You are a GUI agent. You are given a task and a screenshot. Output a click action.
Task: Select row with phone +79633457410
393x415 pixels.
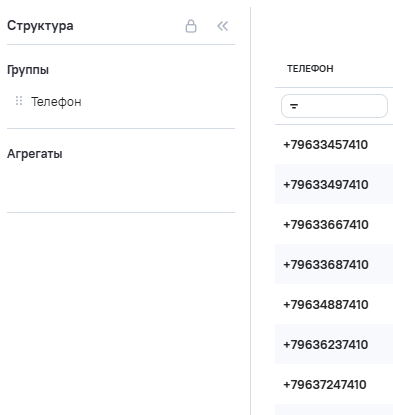334,144
